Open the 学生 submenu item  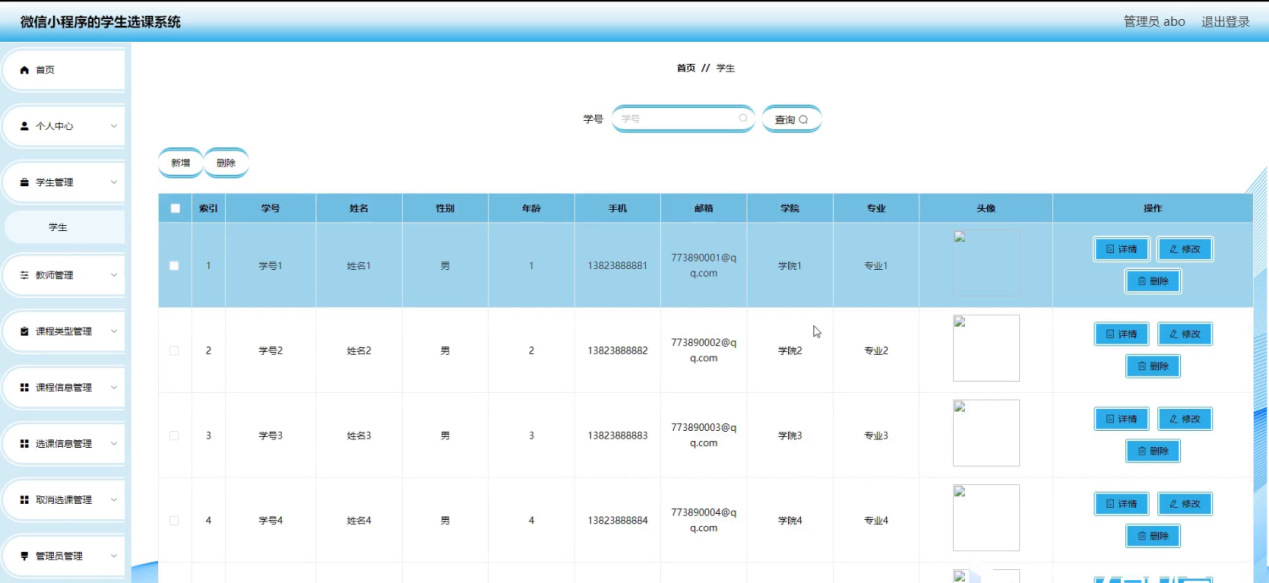click(58, 227)
